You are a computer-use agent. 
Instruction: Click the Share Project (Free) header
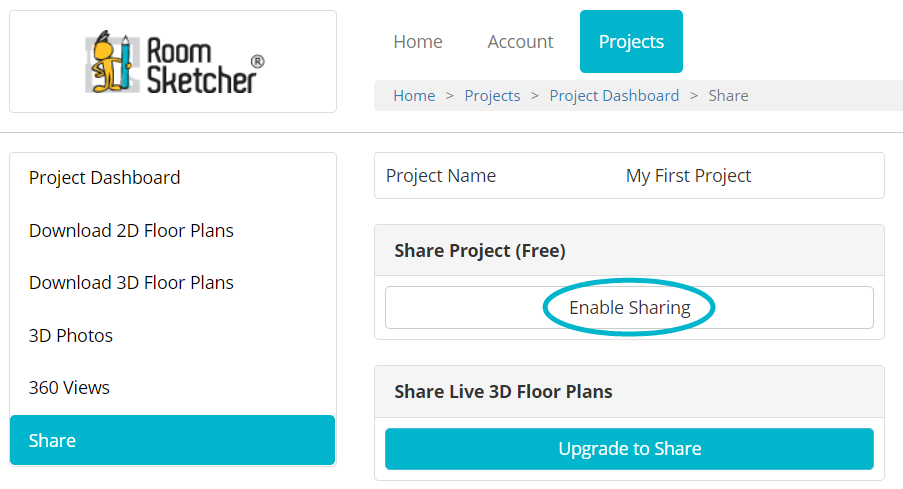pos(480,251)
